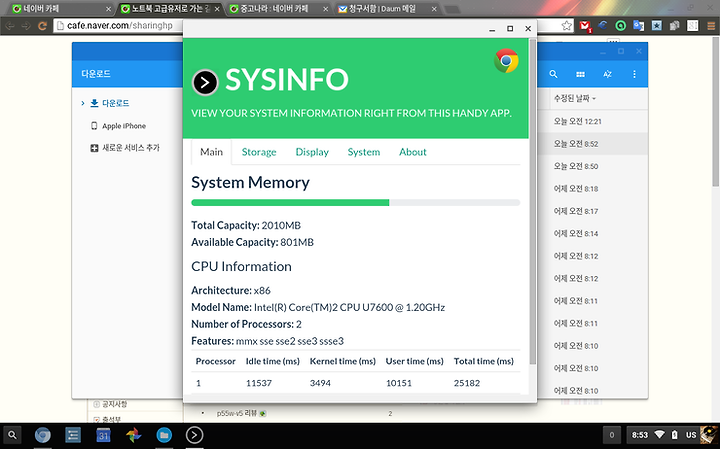
Task: Open the launcher search on the shelf
Action: pos(12,435)
